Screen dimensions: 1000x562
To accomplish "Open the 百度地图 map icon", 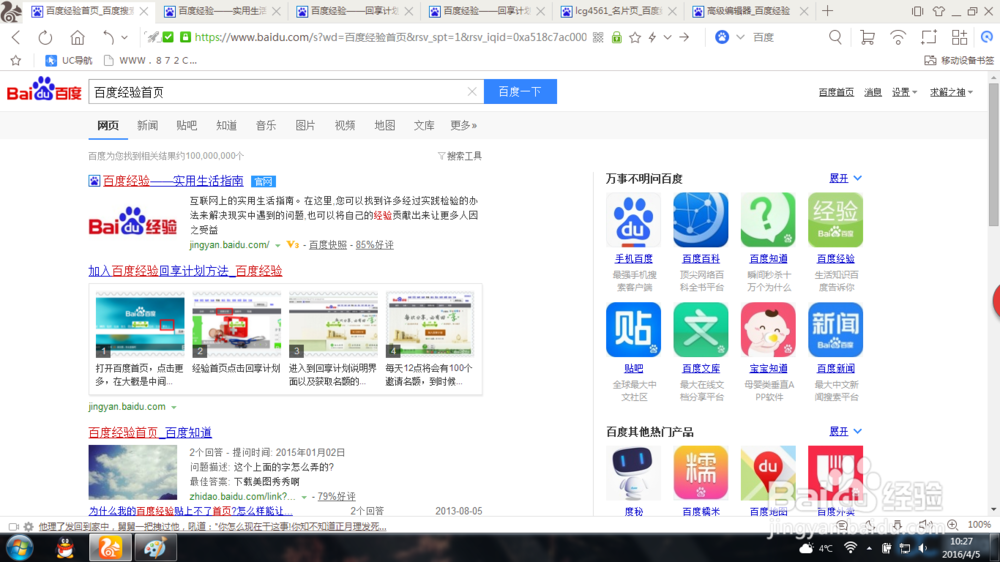I will click(x=768, y=473).
